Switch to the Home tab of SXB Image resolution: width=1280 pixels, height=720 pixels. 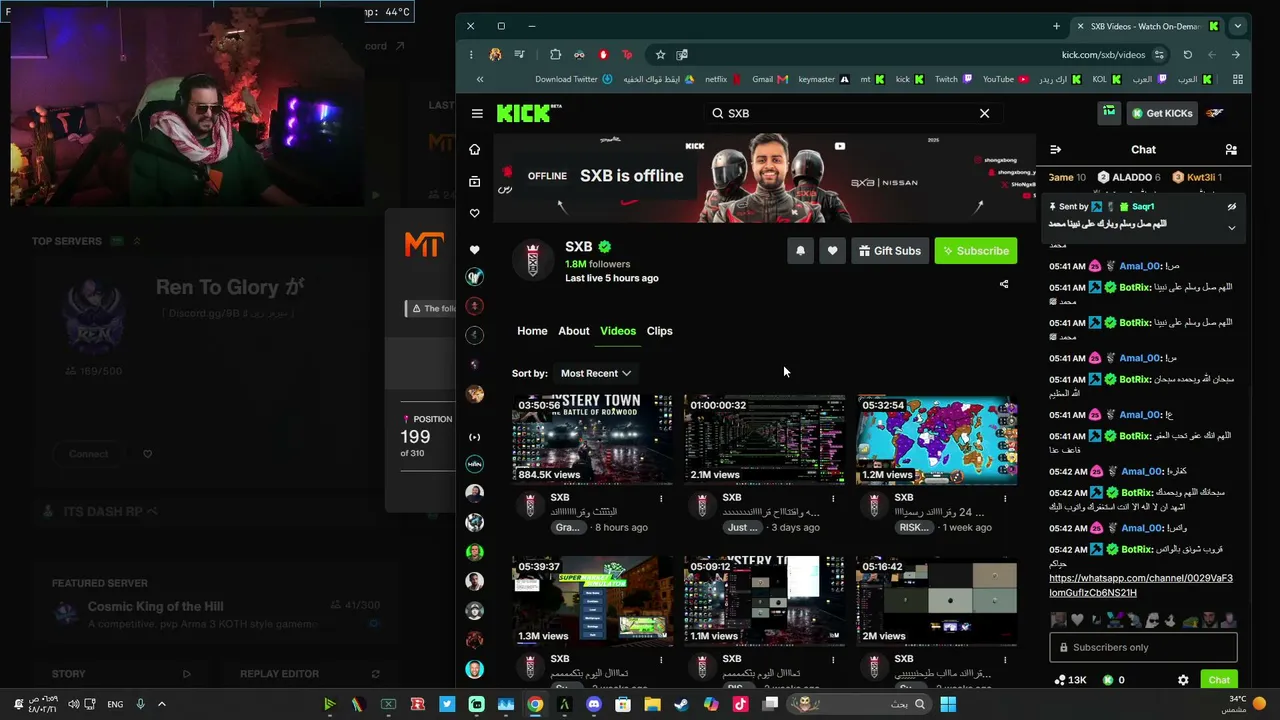pyautogui.click(x=532, y=331)
